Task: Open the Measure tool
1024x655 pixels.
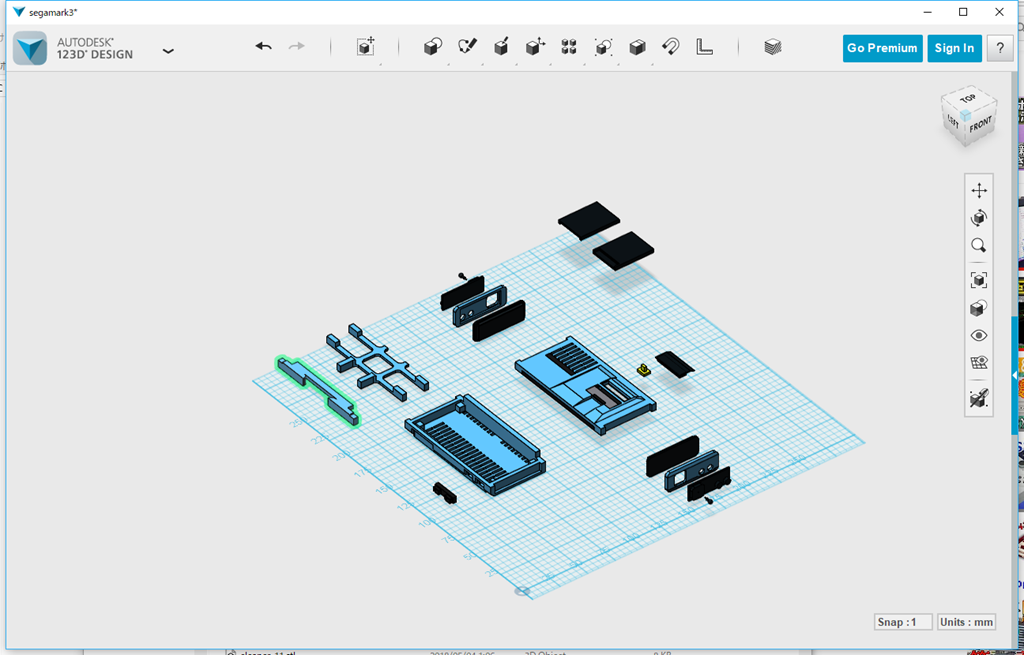Action: 703,47
